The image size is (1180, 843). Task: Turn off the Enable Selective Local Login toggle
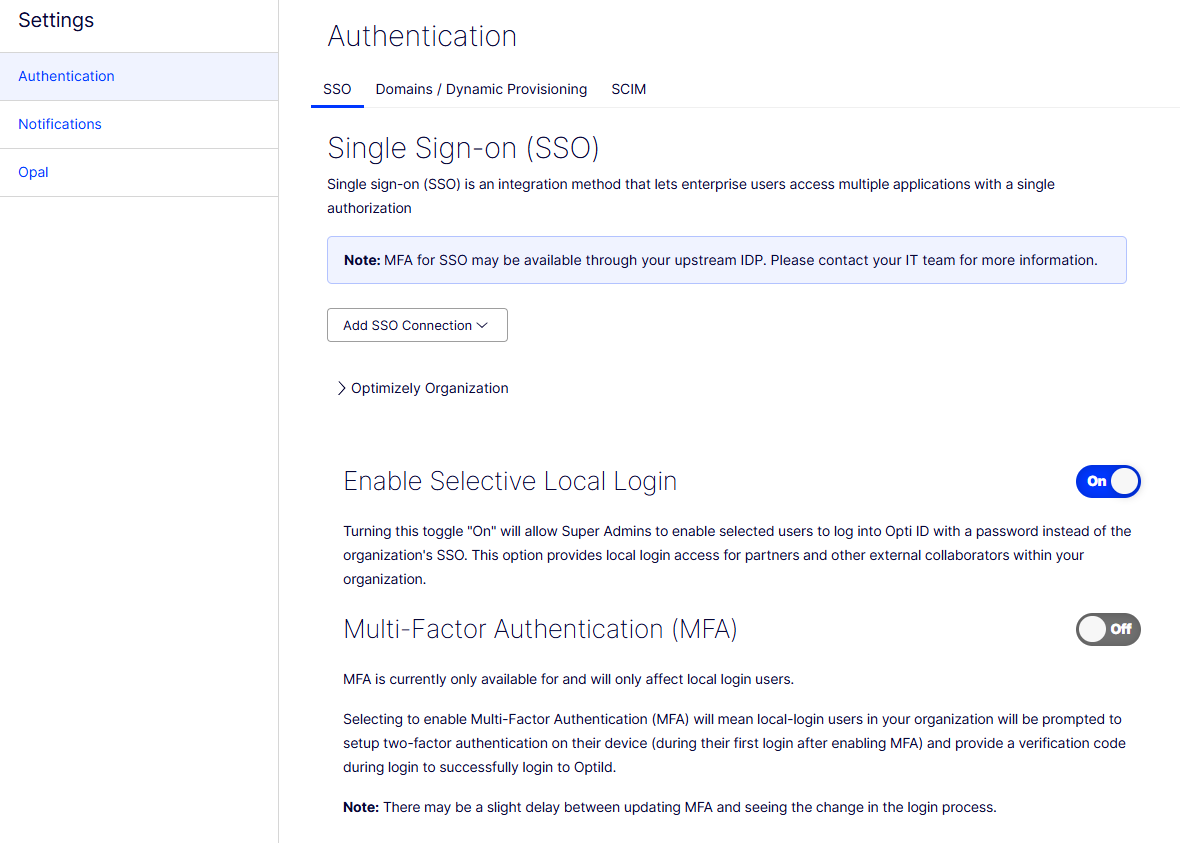click(x=1107, y=481)
